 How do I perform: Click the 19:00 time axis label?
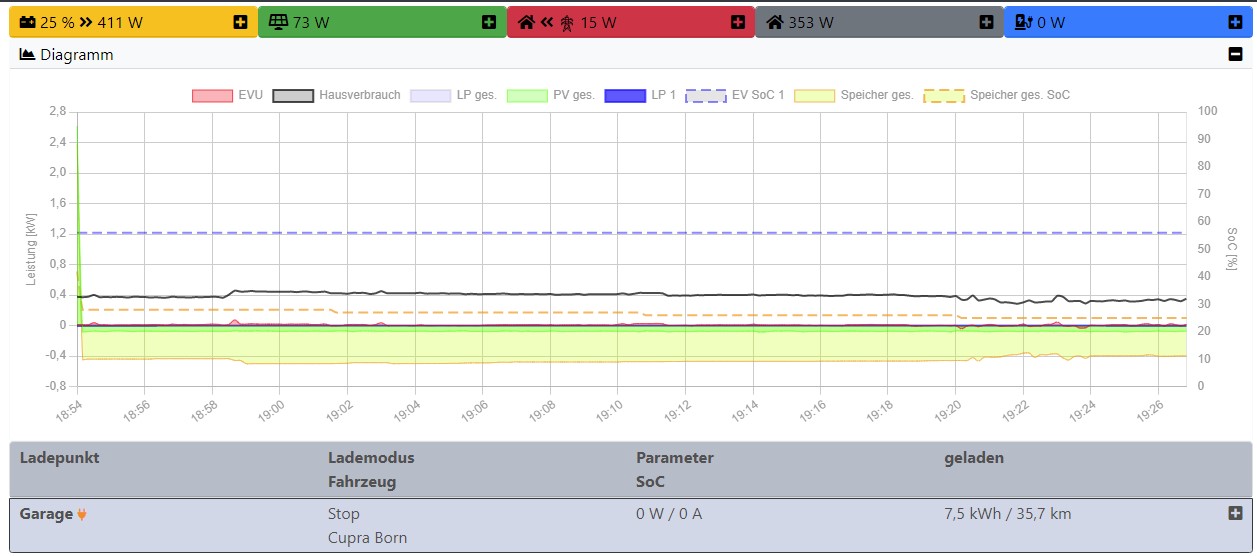point(273,410)
